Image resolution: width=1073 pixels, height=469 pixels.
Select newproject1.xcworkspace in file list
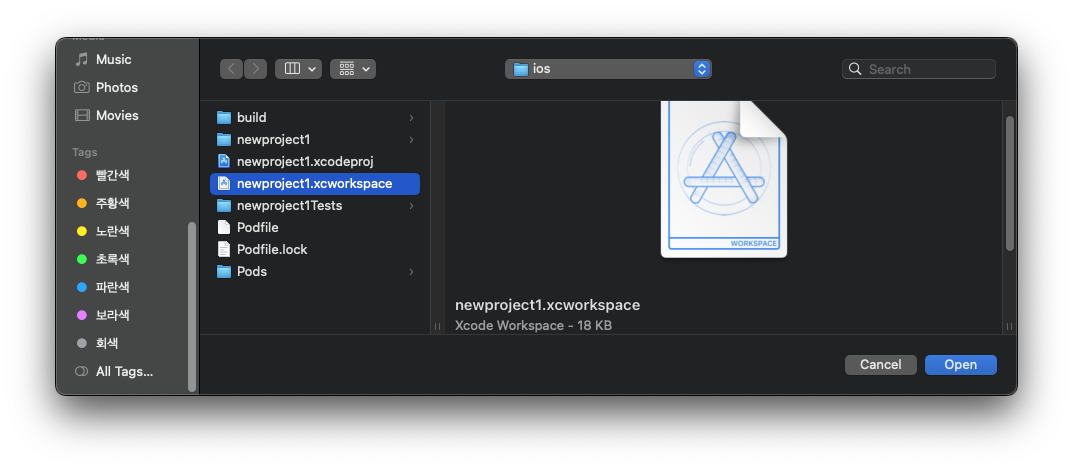[x=315, y=183]
